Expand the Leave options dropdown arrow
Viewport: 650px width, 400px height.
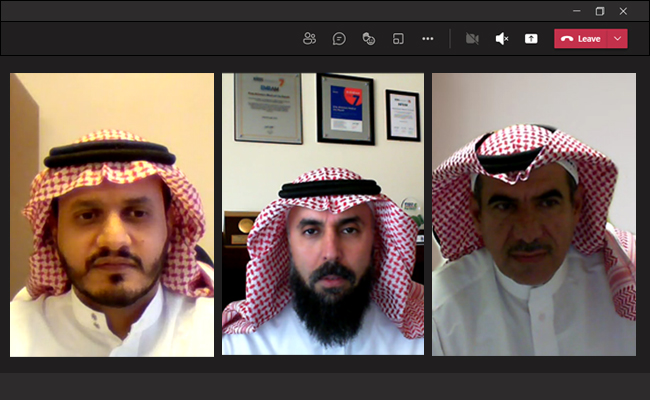click(618, 39)
